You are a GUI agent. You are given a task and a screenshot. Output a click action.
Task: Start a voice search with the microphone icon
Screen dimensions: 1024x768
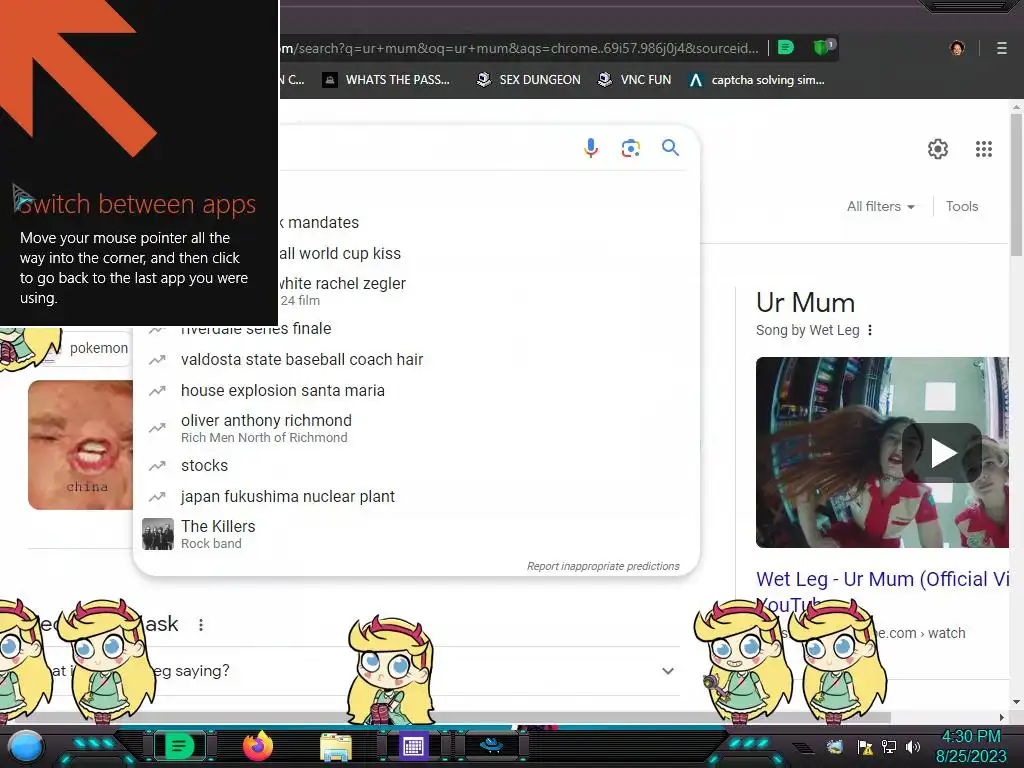(x=590, y=148)
